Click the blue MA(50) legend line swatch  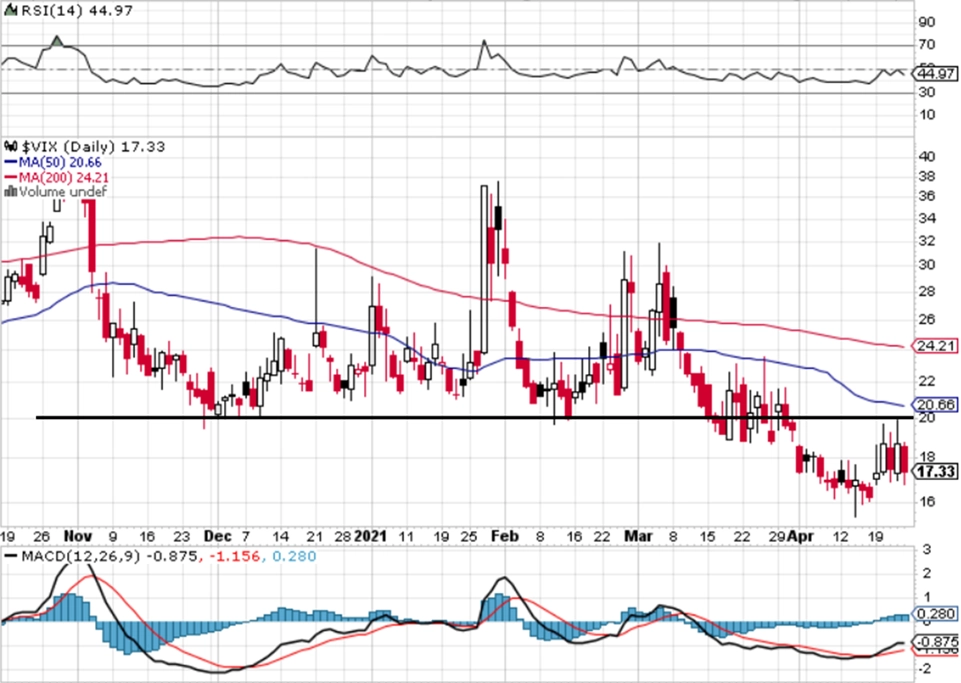click(x=10, y=163)
